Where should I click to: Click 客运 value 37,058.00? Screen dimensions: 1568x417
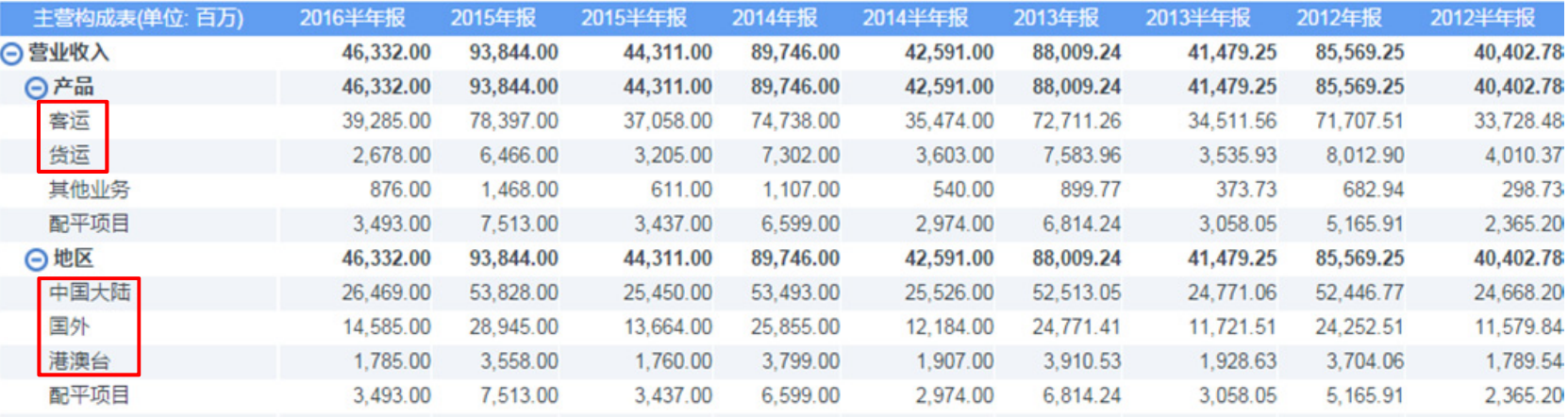[668, 121]
